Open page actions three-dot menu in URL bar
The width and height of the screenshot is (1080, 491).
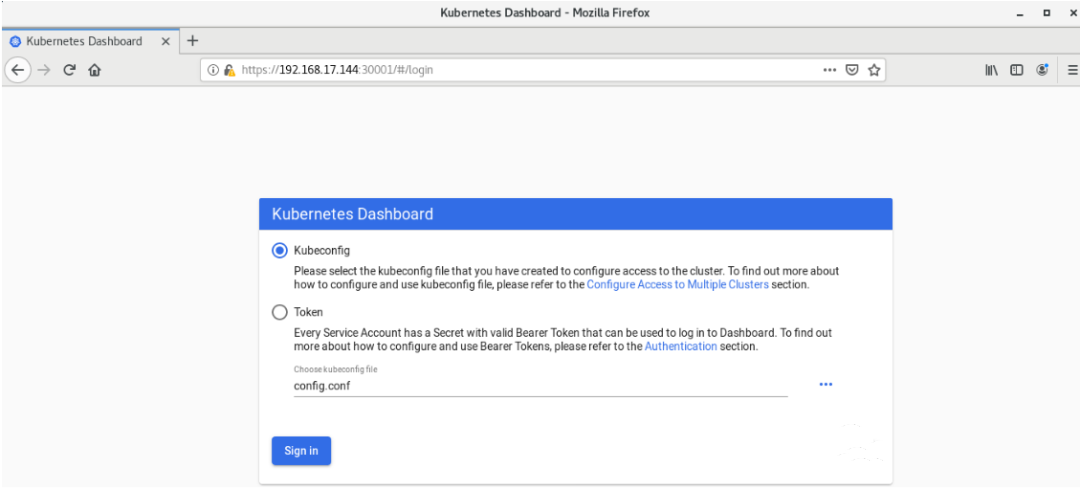pyautogui.click(x=830, y=70)
